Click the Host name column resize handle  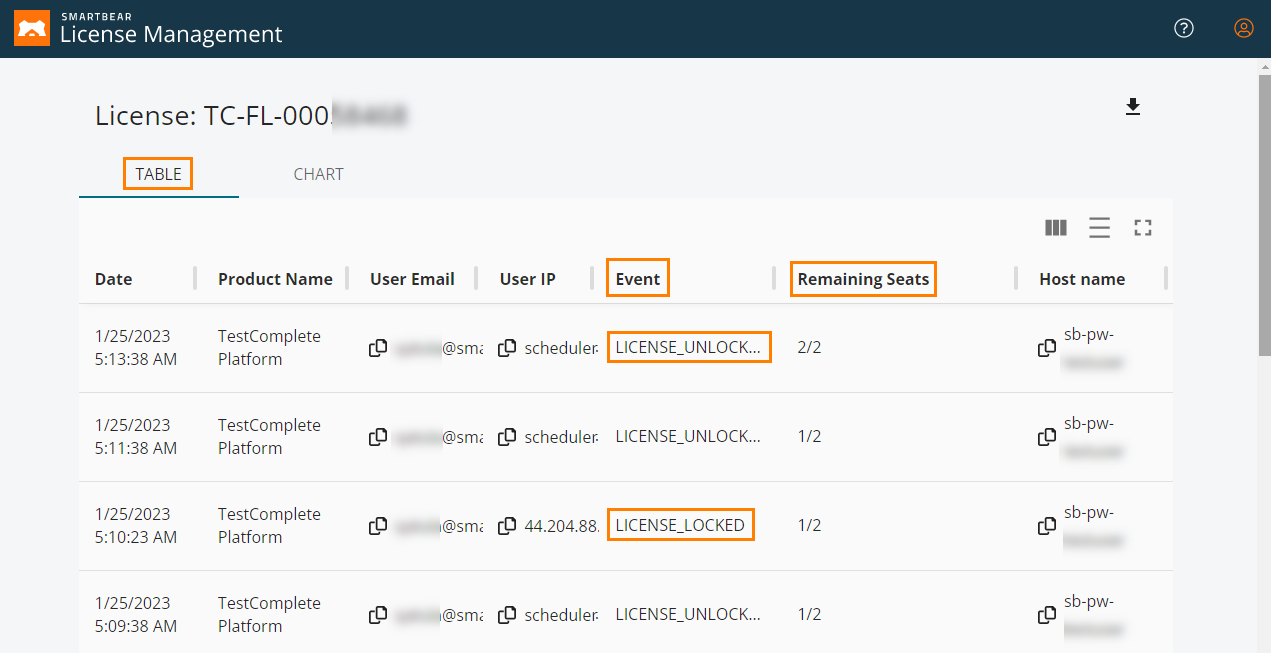point(1166,279)
